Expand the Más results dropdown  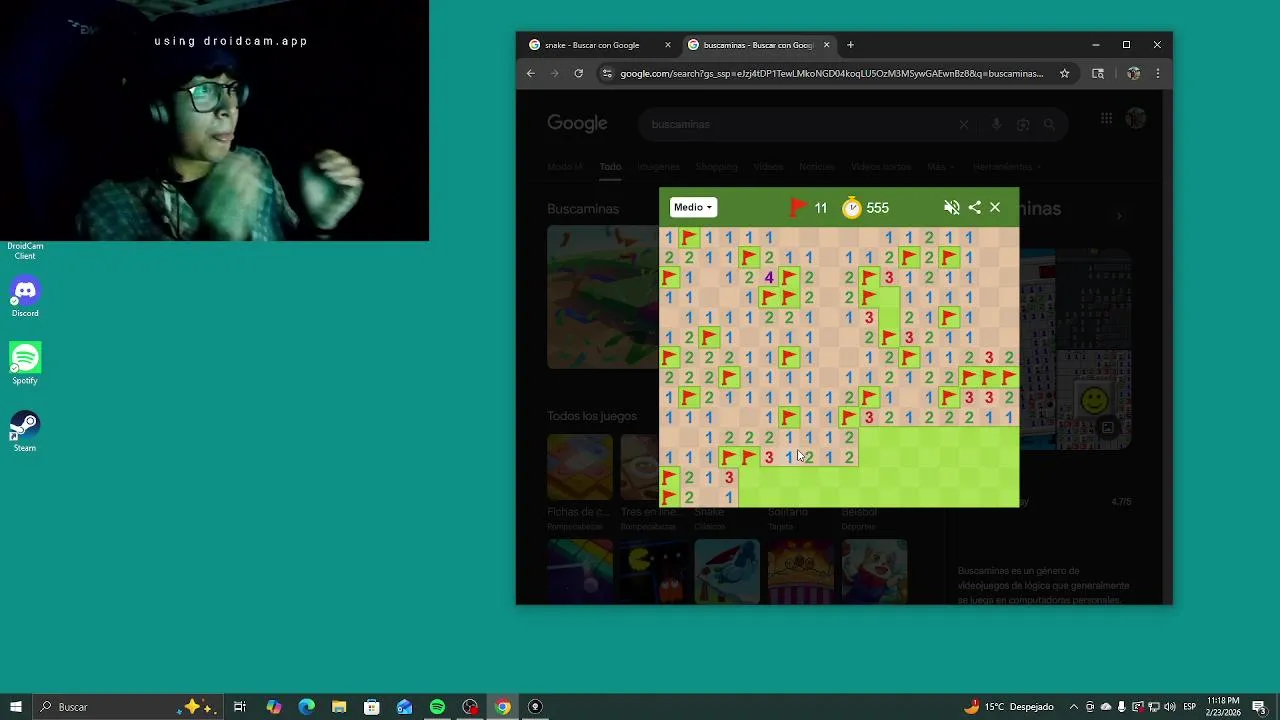(940, 167)
